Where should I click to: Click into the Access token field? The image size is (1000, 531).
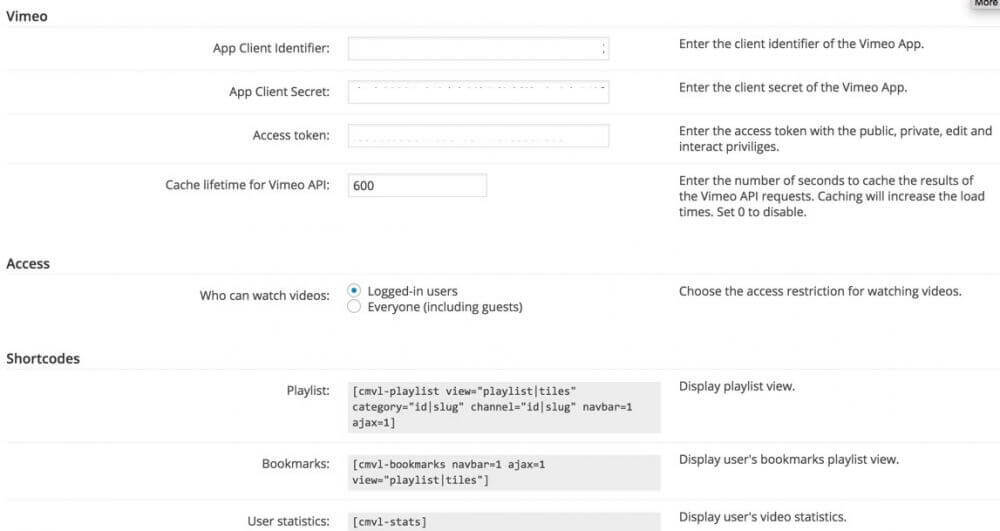click(x=478, y=136)
